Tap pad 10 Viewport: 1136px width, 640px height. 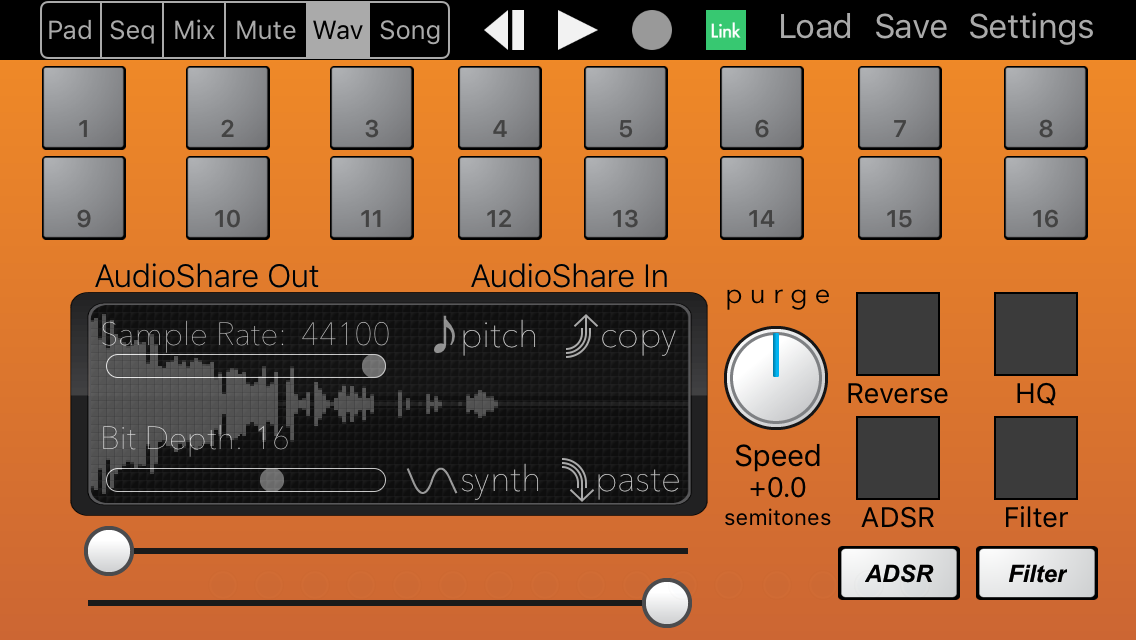coord(227,198)
